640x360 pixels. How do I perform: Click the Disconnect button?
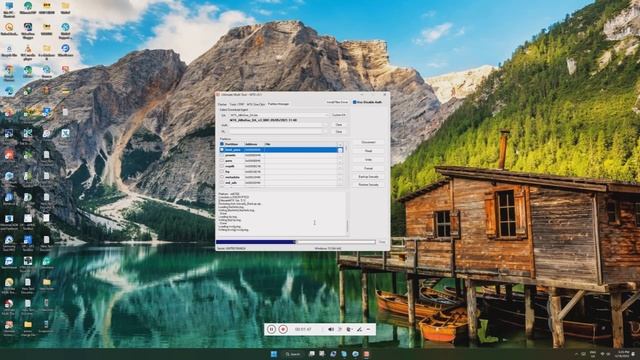click(368, 142)
